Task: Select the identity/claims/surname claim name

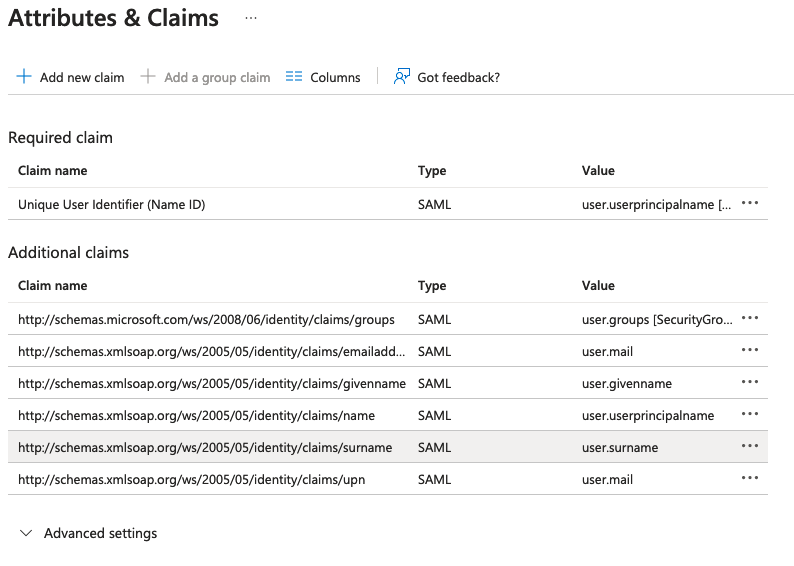Action: [x=205, y=448]
